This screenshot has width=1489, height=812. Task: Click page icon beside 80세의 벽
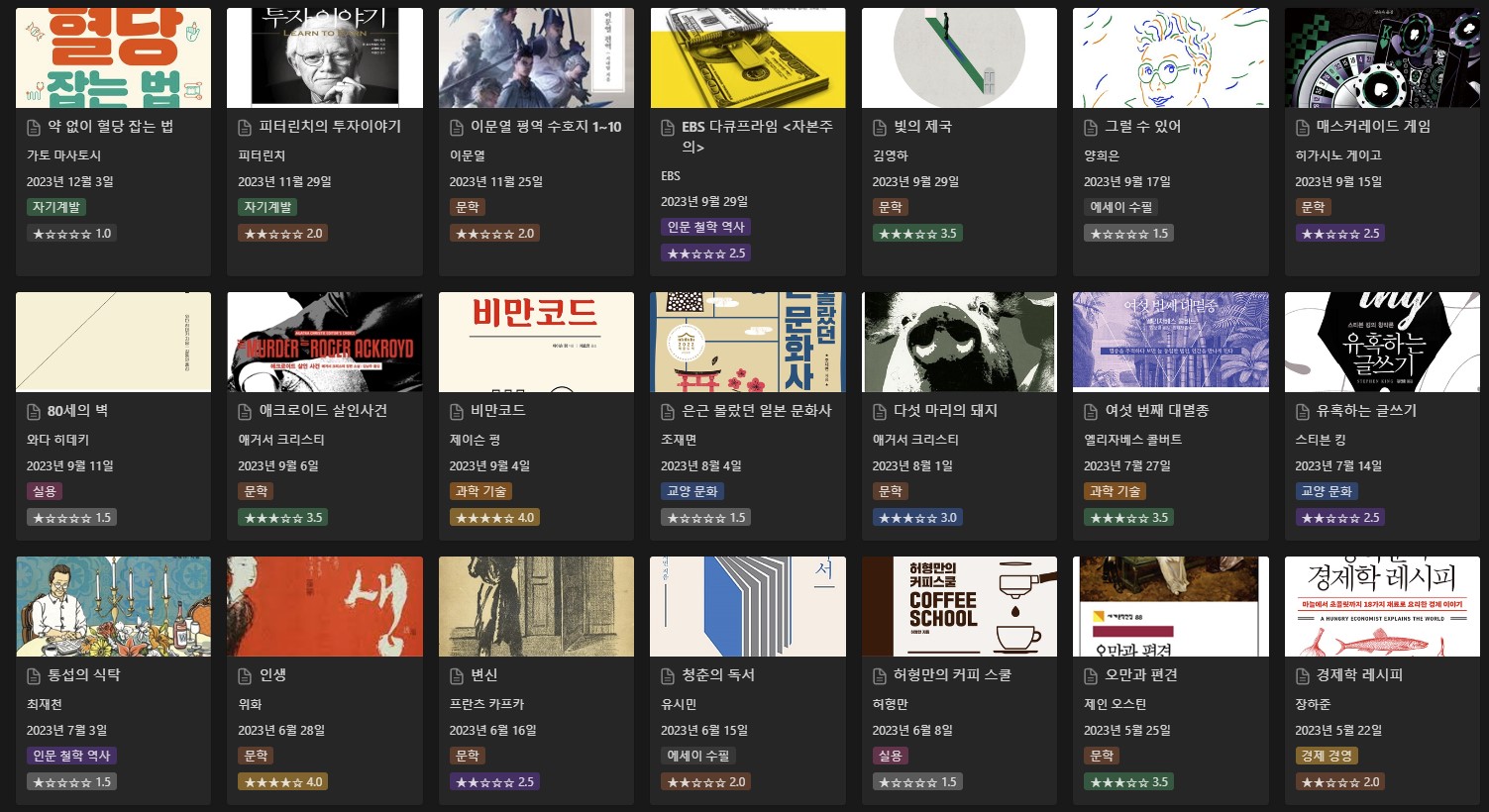pyautogui.click(x=34, y=411)
